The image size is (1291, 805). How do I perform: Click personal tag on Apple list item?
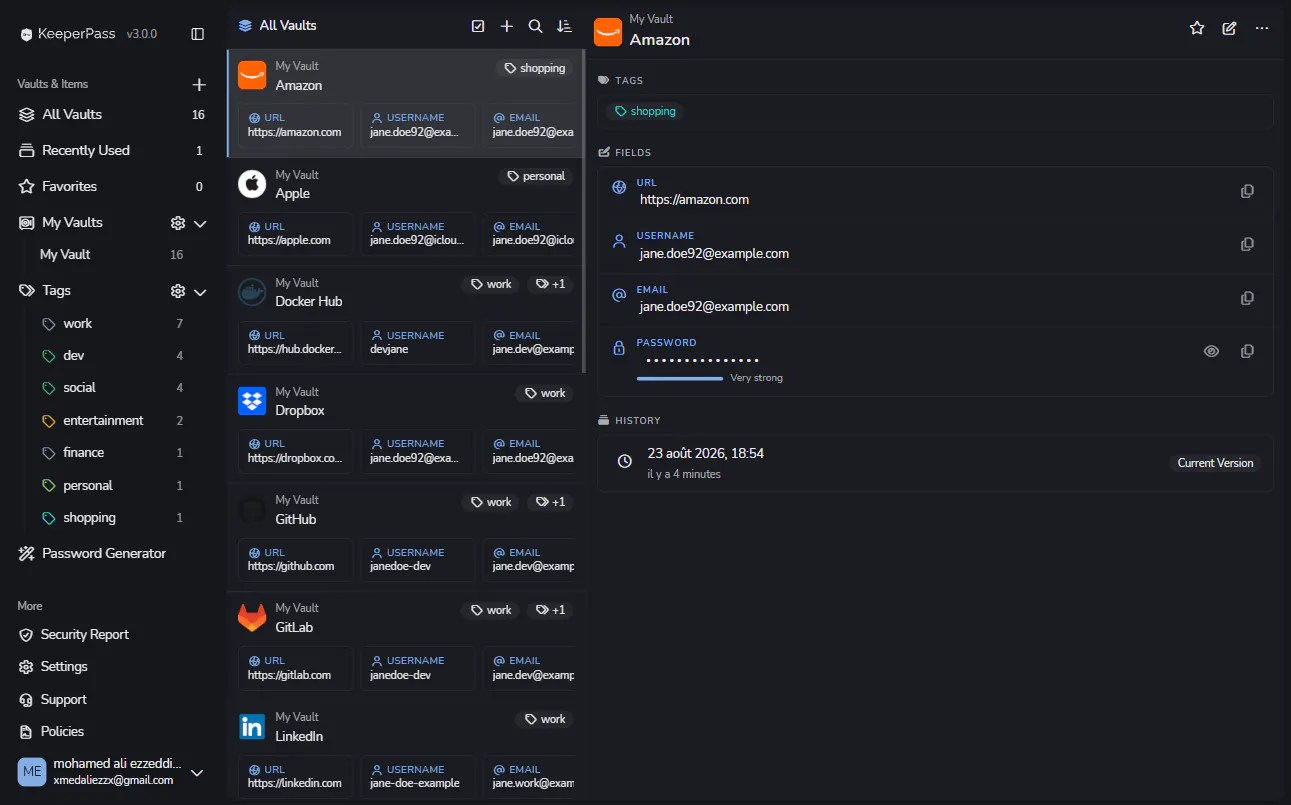(536, 176)
